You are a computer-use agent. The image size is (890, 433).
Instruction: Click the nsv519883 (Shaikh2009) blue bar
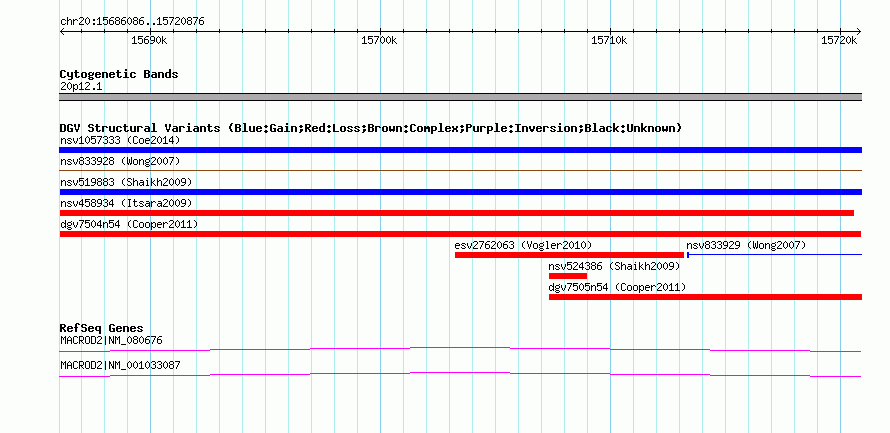pos(460,192)
